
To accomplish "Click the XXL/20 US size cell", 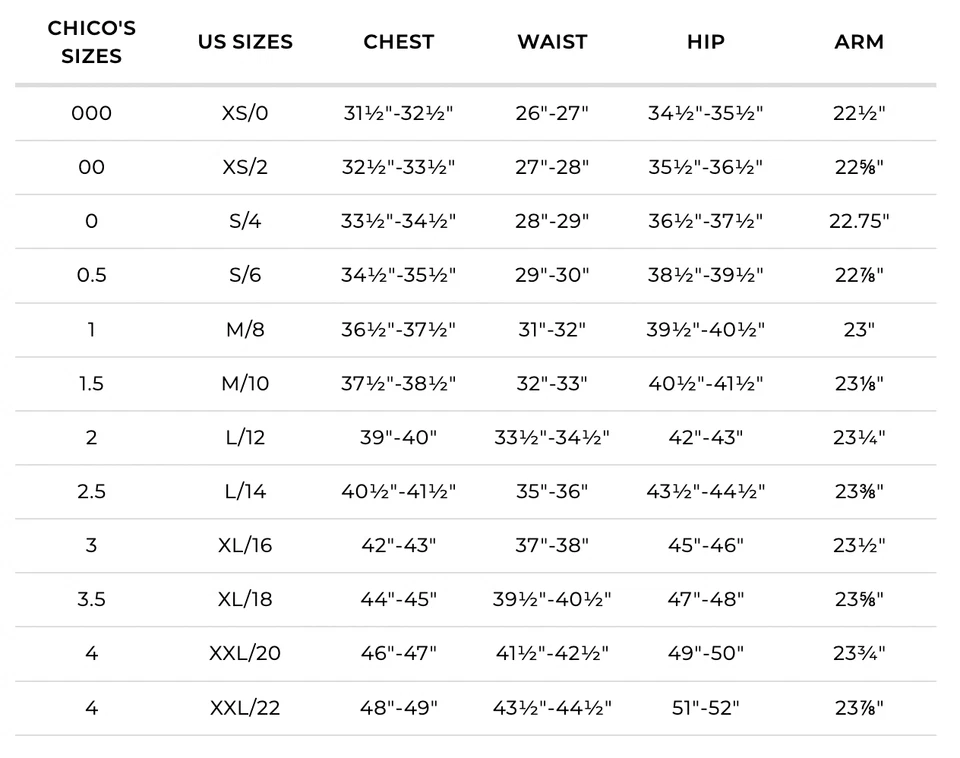I will 245,653.
